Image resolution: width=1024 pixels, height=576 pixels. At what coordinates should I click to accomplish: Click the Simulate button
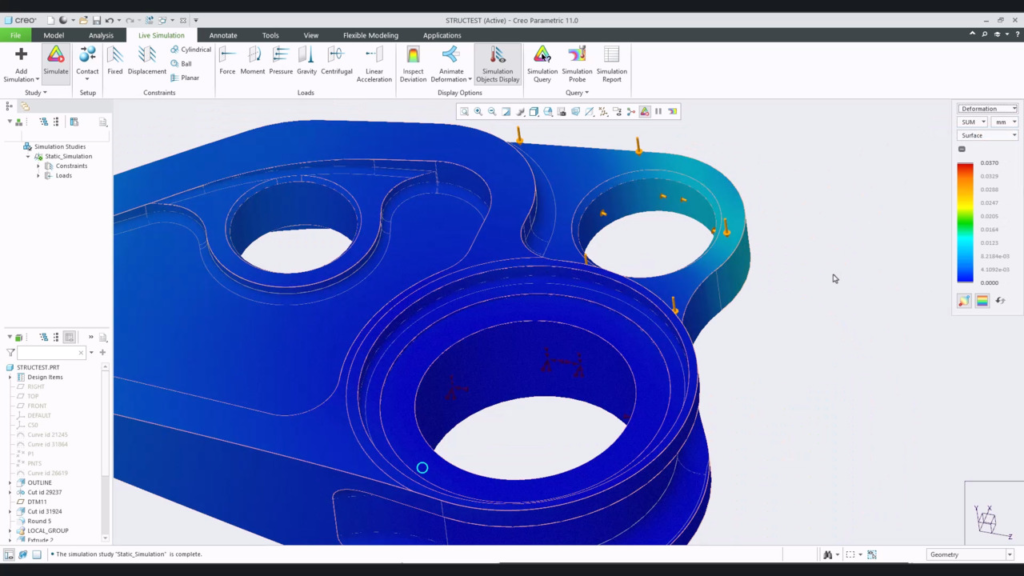point(56,63)
